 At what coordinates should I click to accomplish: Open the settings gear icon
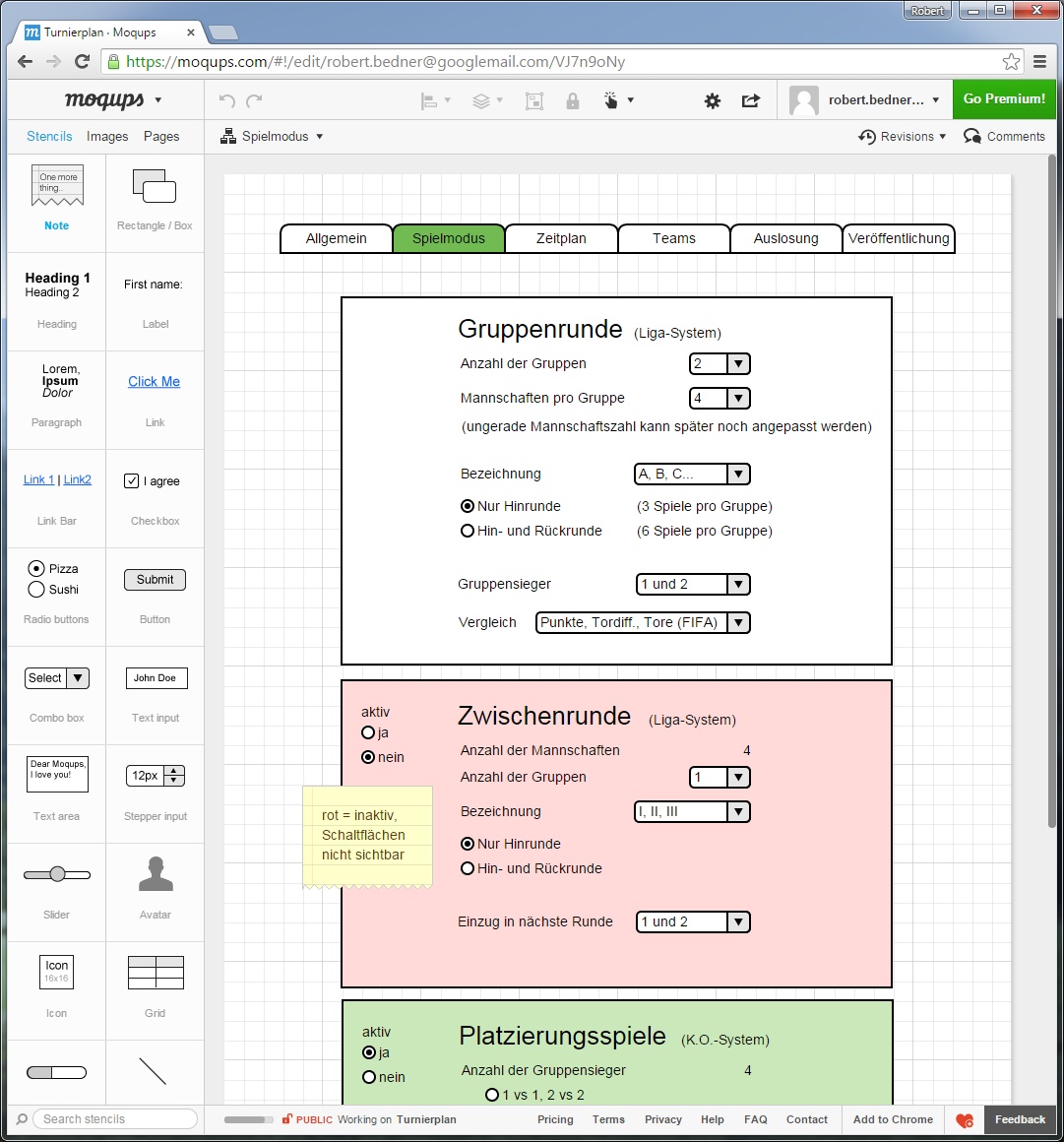(x=713, y=100)
